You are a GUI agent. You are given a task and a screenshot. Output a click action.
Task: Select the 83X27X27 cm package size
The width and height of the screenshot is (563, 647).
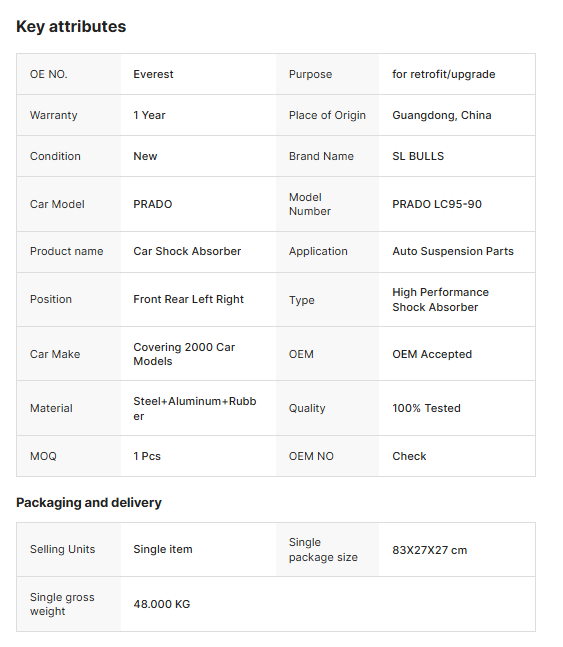pos(429,550)
